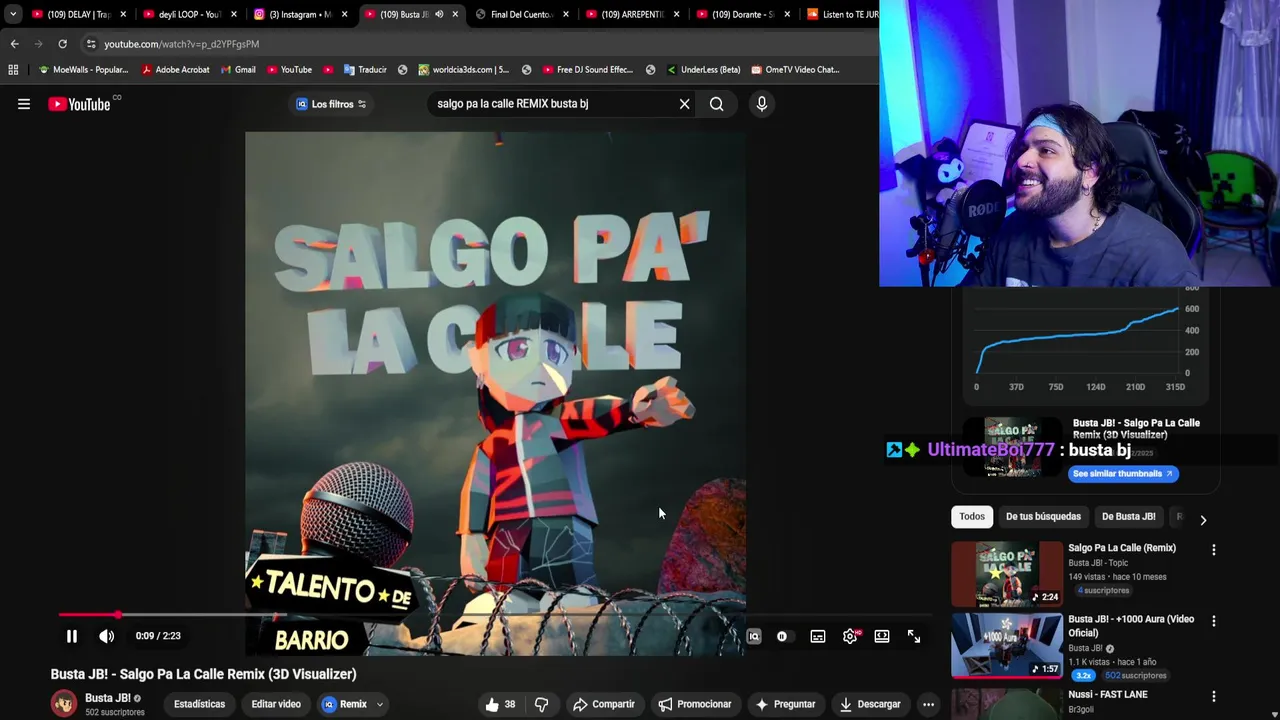Viewport: 1280px width, 720px height.
Task: Open the Preguntar AI button
Action: pos(785,704)
